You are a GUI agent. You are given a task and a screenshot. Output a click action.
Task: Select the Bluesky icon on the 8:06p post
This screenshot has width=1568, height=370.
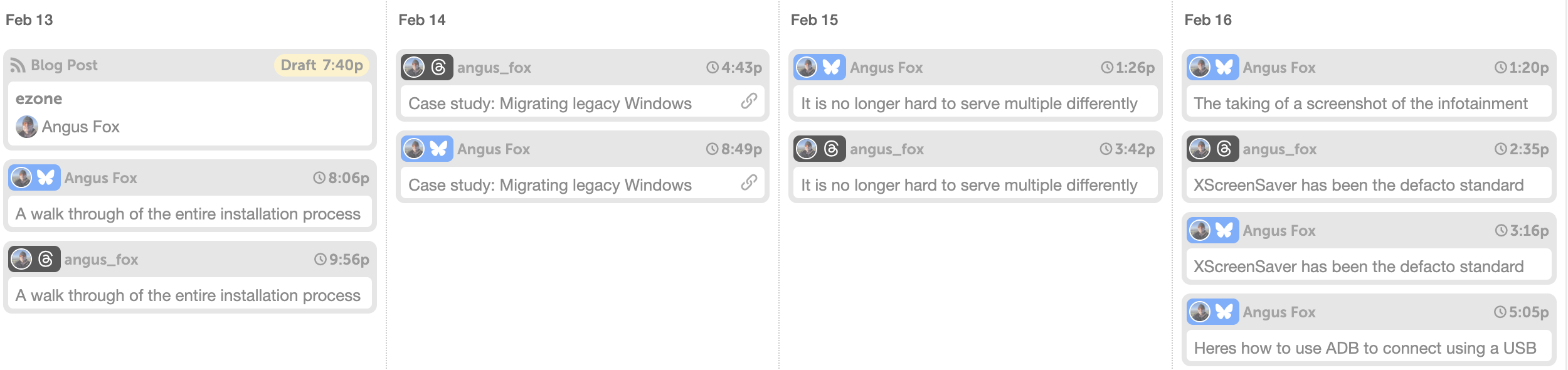click(45, 178)
